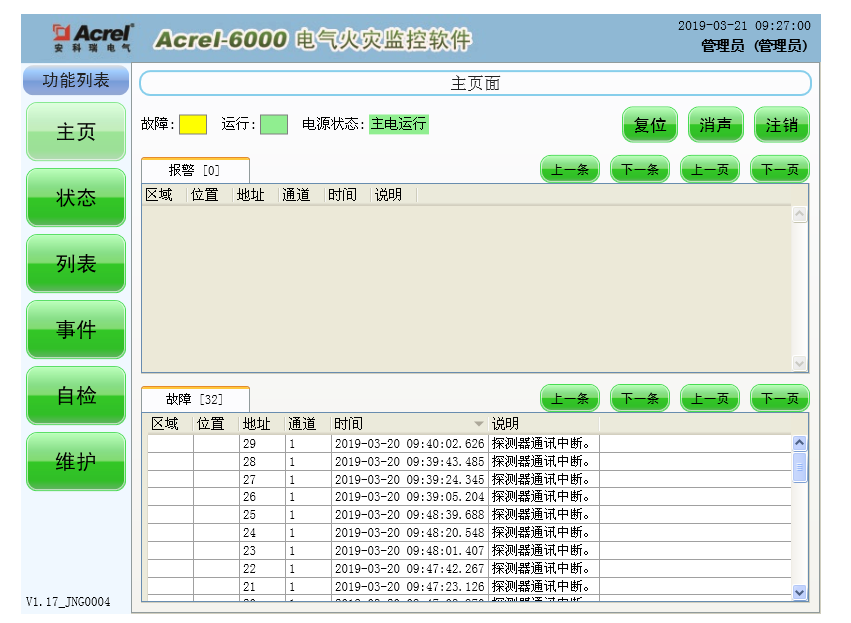851x623 pixels.
Task: Open the 列表 list page
Action: tap(76, 264)
